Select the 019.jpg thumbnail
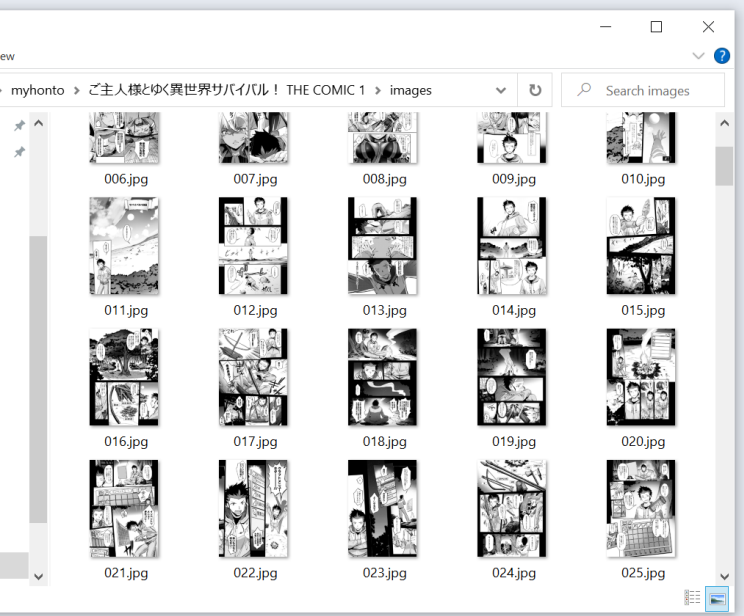The width and height of the screenshot is (744, 616). coord(512,377)
